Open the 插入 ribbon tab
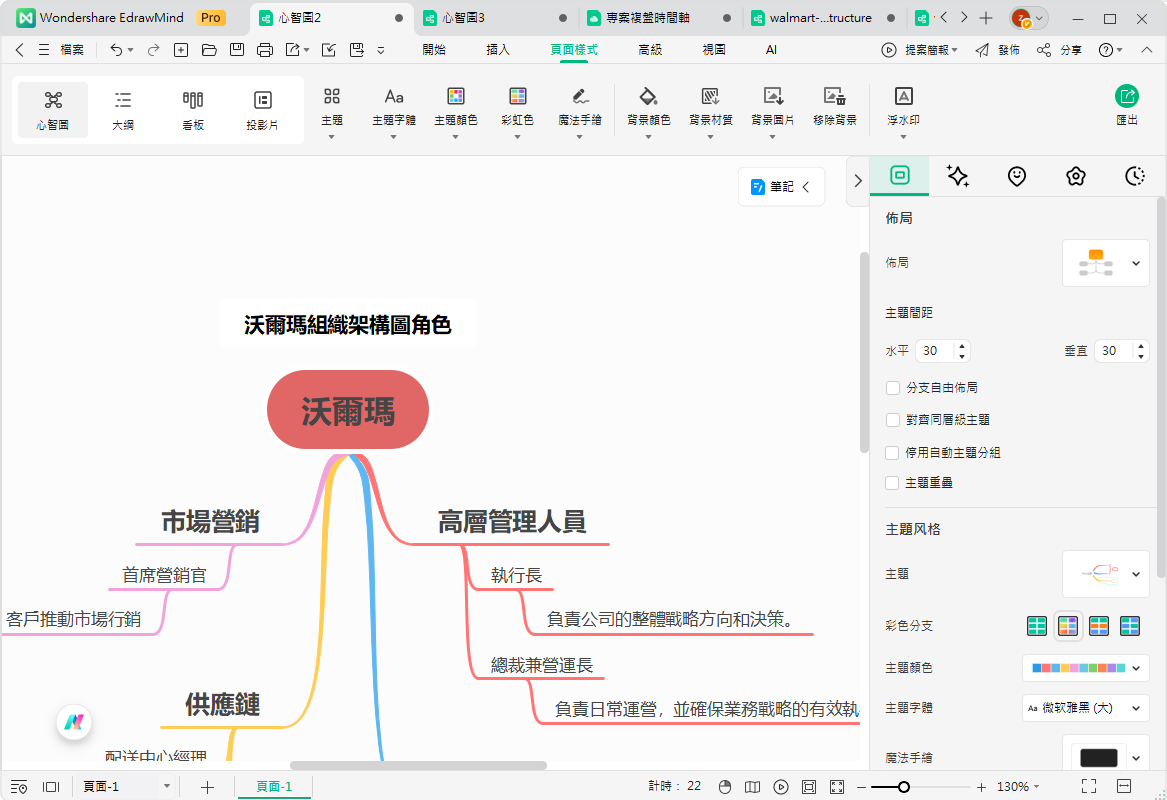This screenshot has width=1167, height=800. point(497,50)
